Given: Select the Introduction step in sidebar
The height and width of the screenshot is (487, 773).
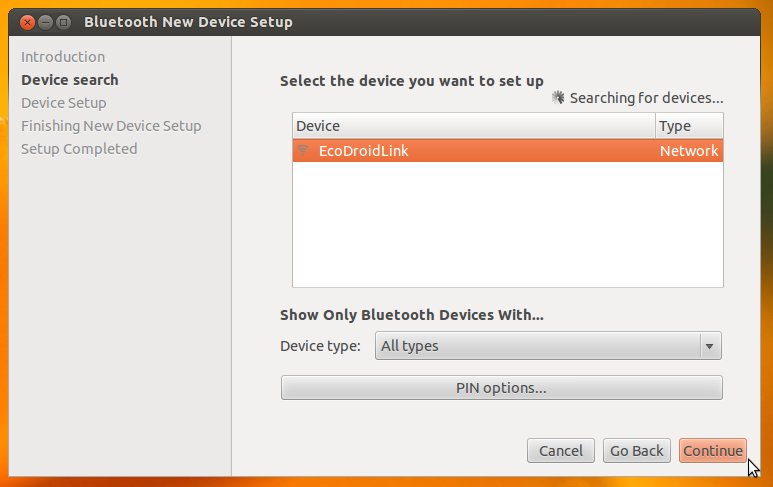Looking at the screenshot, I should [x=63, y=57].
